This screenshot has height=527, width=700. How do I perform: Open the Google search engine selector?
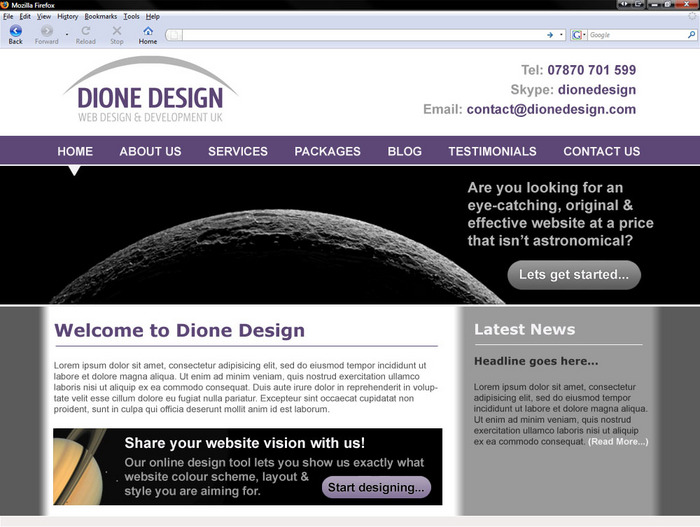click(579, 35)
